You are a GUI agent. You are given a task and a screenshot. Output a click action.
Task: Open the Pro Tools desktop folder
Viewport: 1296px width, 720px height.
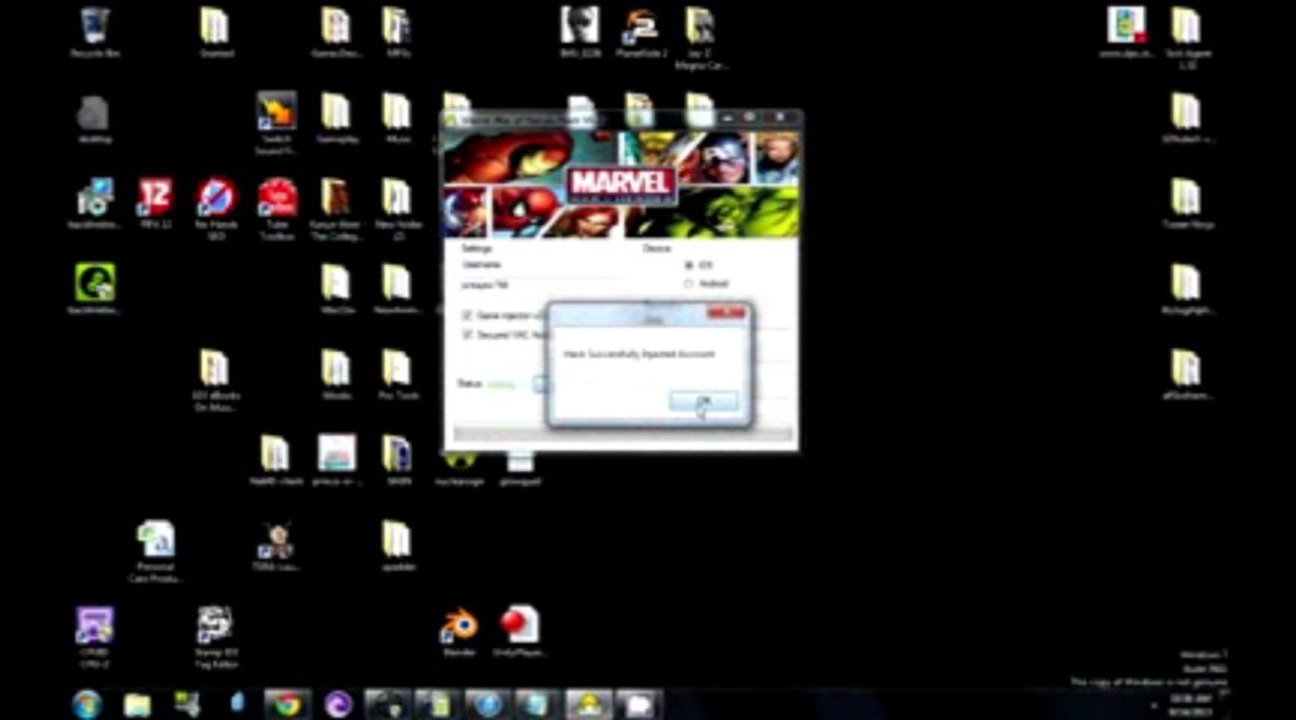[397, 374]
